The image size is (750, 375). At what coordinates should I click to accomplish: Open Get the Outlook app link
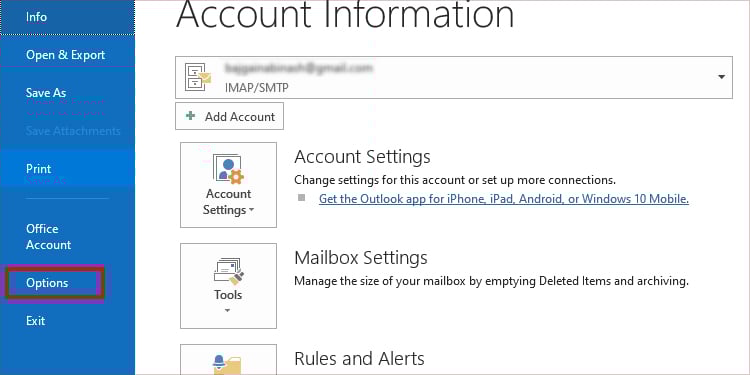click(504, 199)
